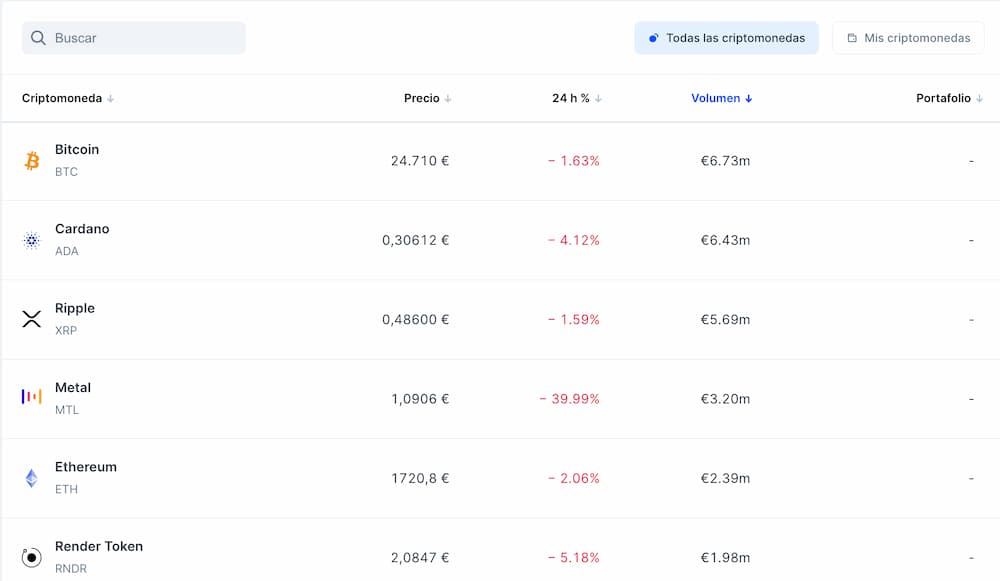The width and height of the screenshot is (1000, 581).
Task: Click the − 1.63% change value
Action: click(574, 161)
